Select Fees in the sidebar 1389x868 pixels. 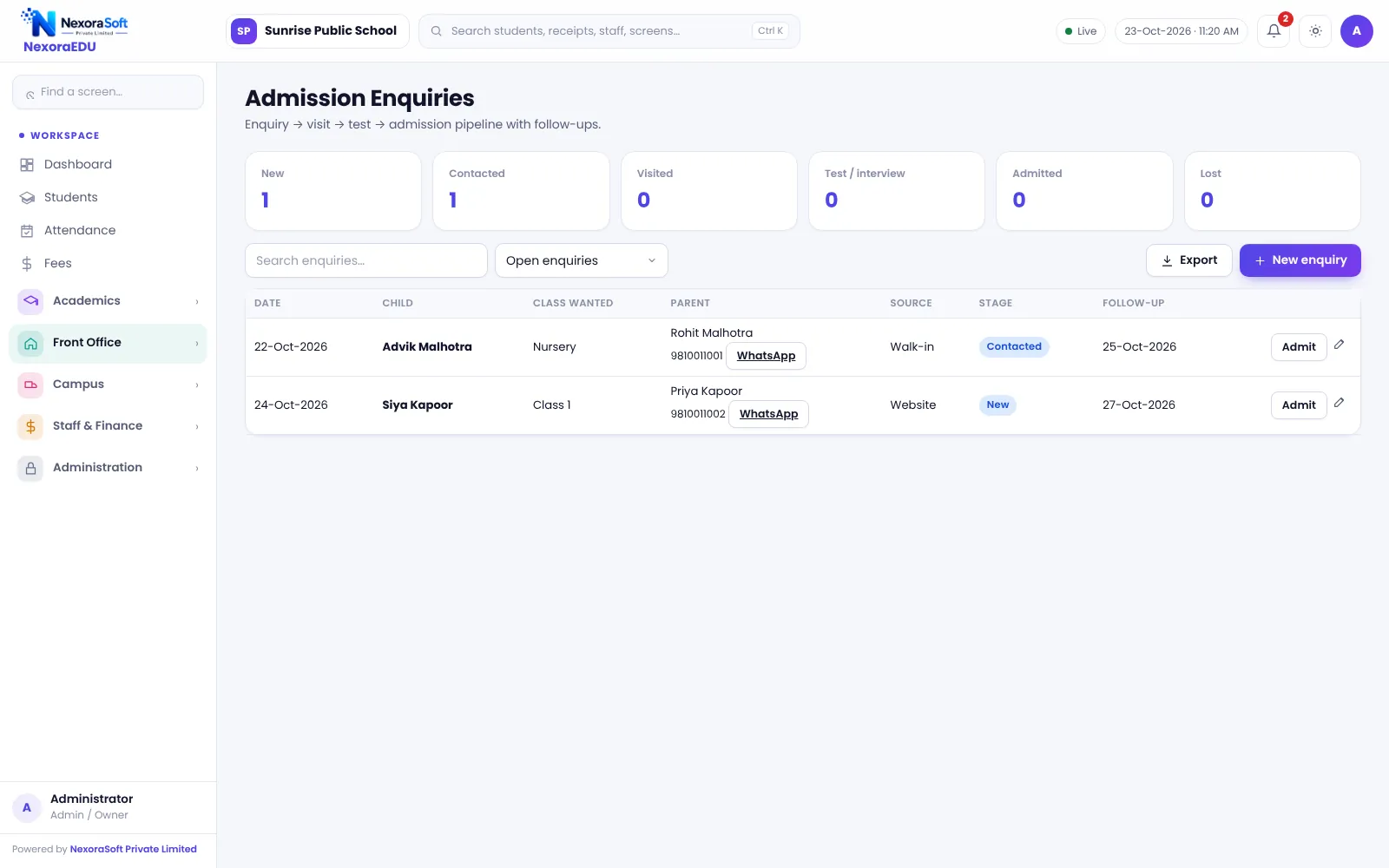[x=108, y=264]
